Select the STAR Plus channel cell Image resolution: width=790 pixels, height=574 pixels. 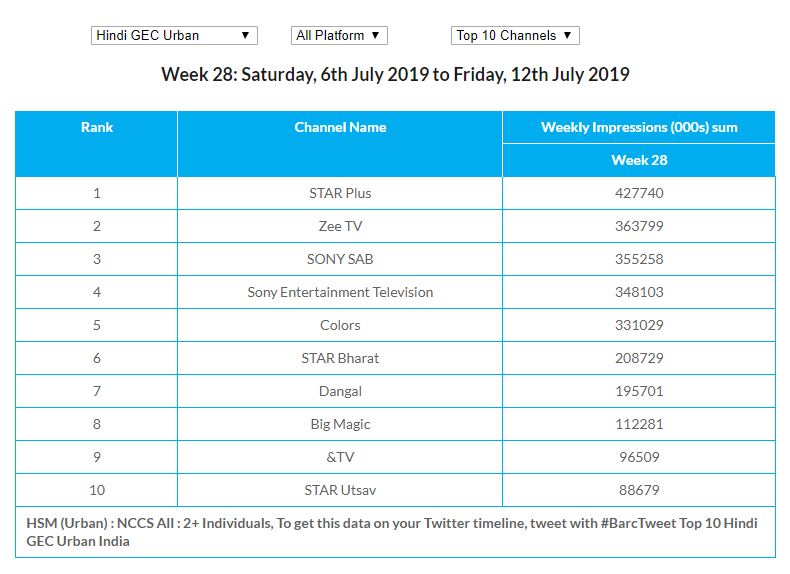(340, 193)
